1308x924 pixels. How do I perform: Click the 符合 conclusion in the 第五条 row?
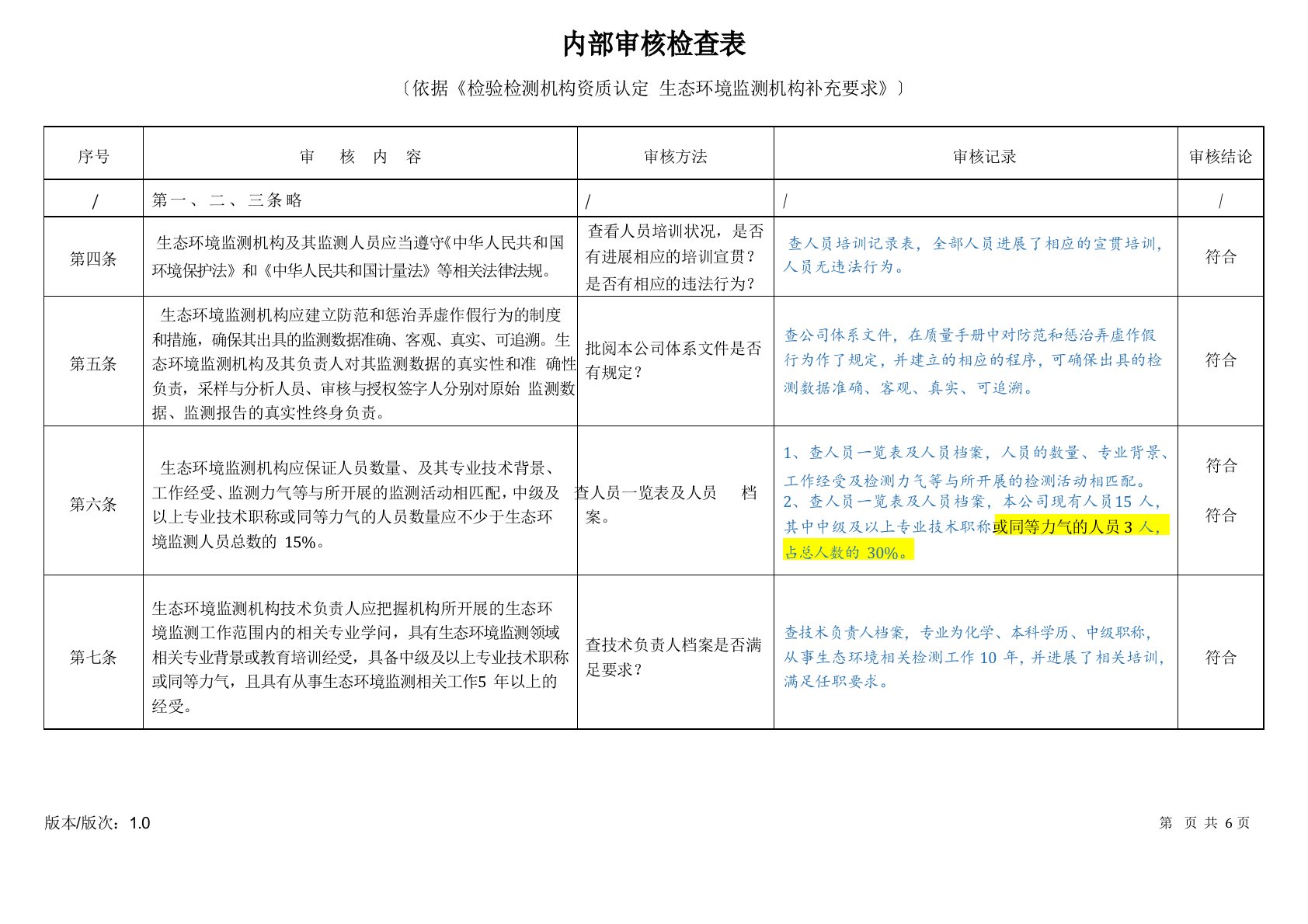[1220, 360]
